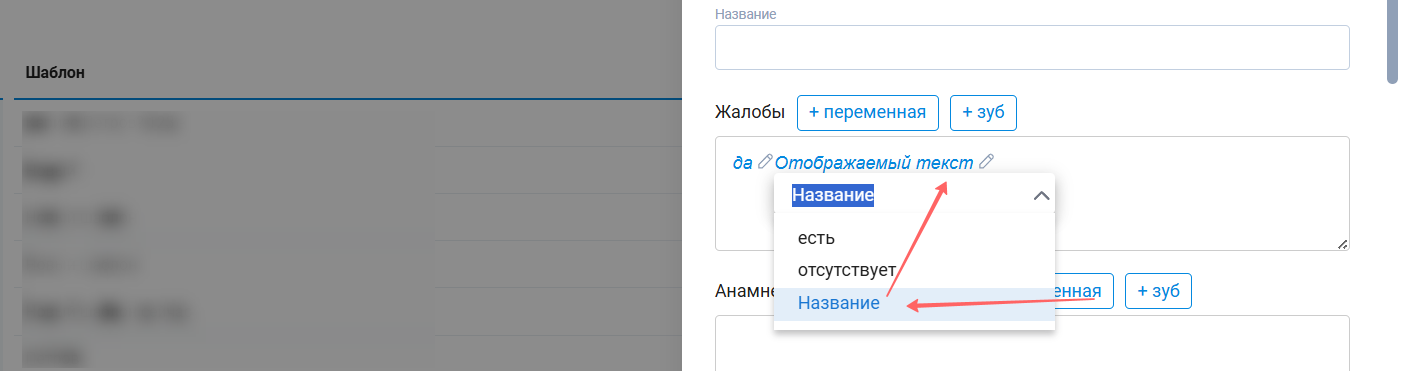Collapse the dropdown with the chevron arrow

coord(1041,196)
